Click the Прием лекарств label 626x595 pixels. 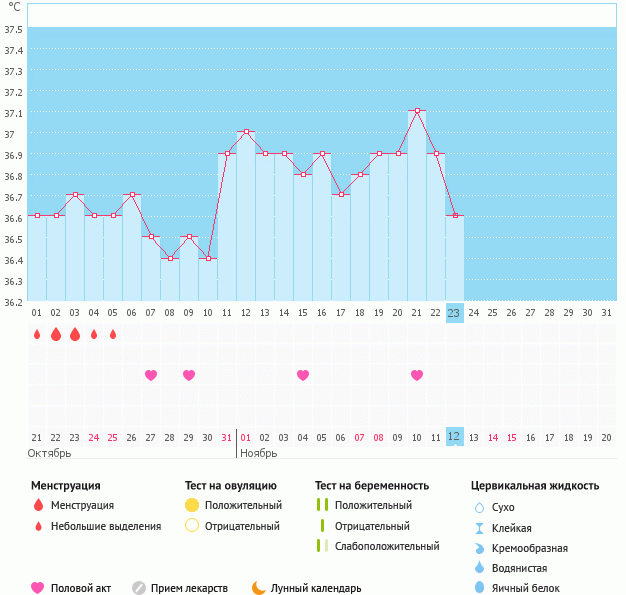[x=189, y=588]
